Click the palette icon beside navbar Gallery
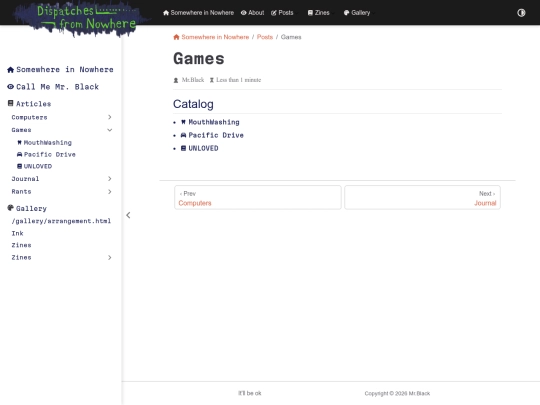540x405 pixels. (346, 13)
